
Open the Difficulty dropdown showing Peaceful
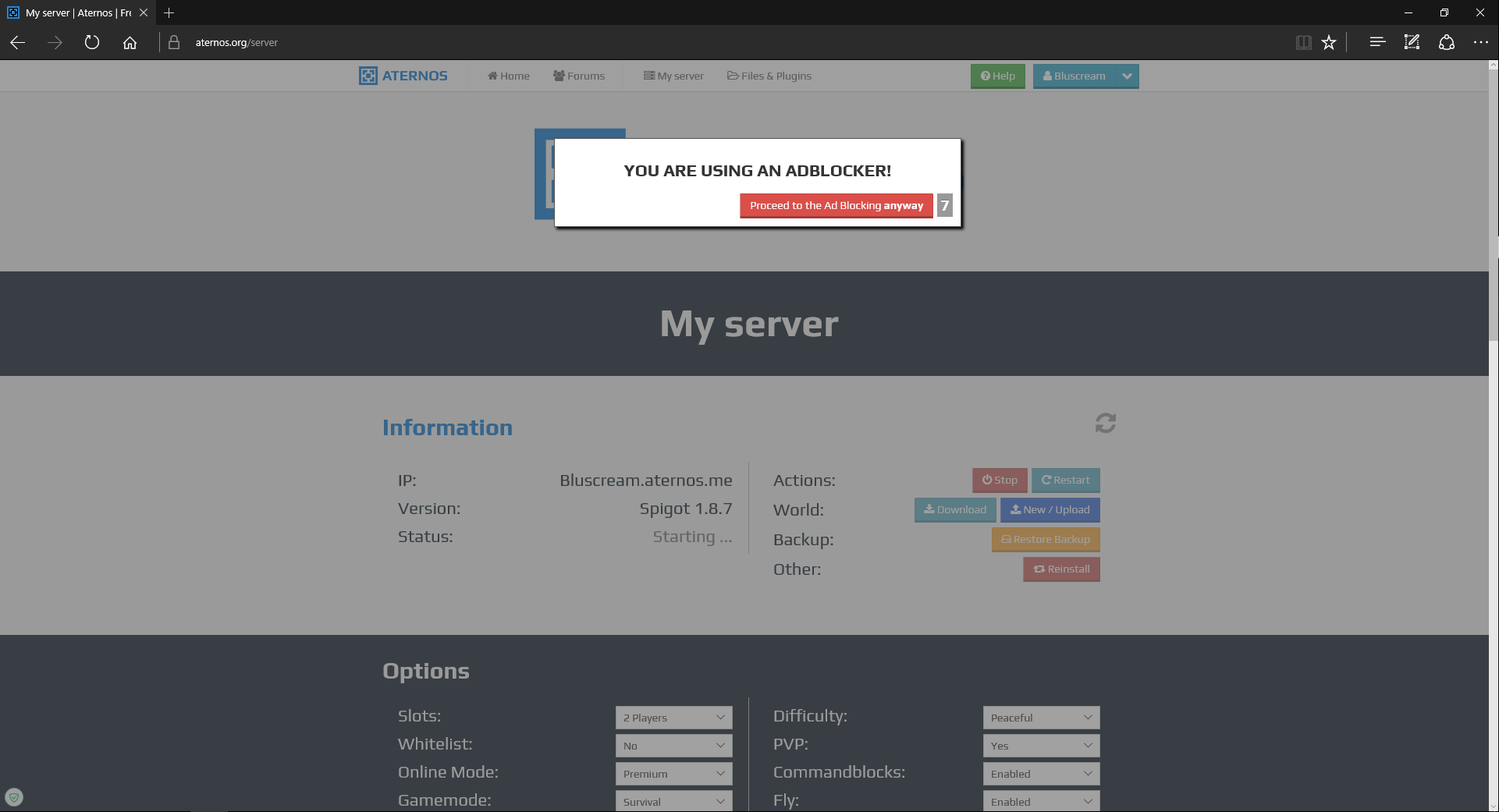click(1042, 718)
